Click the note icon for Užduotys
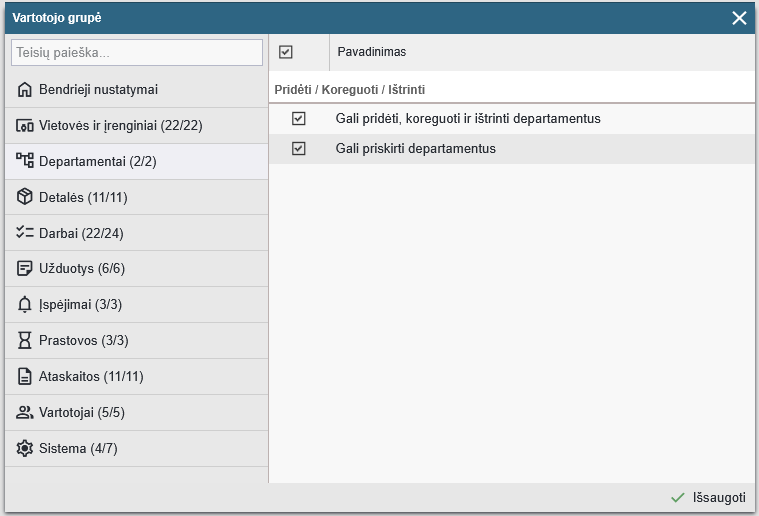The width and height of the screenshot is (759, 516). pos(24,268)
